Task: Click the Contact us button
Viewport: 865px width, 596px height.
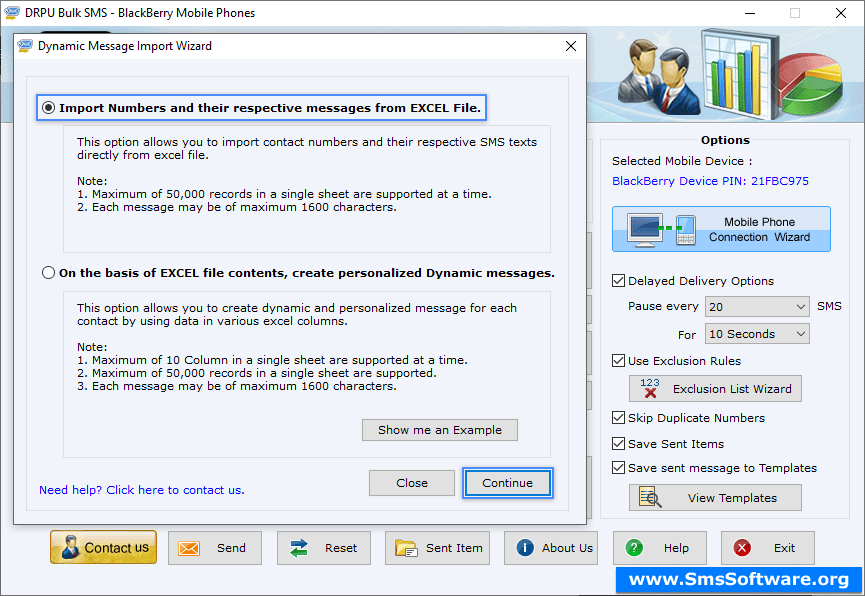Action: (x=103, y=547)
